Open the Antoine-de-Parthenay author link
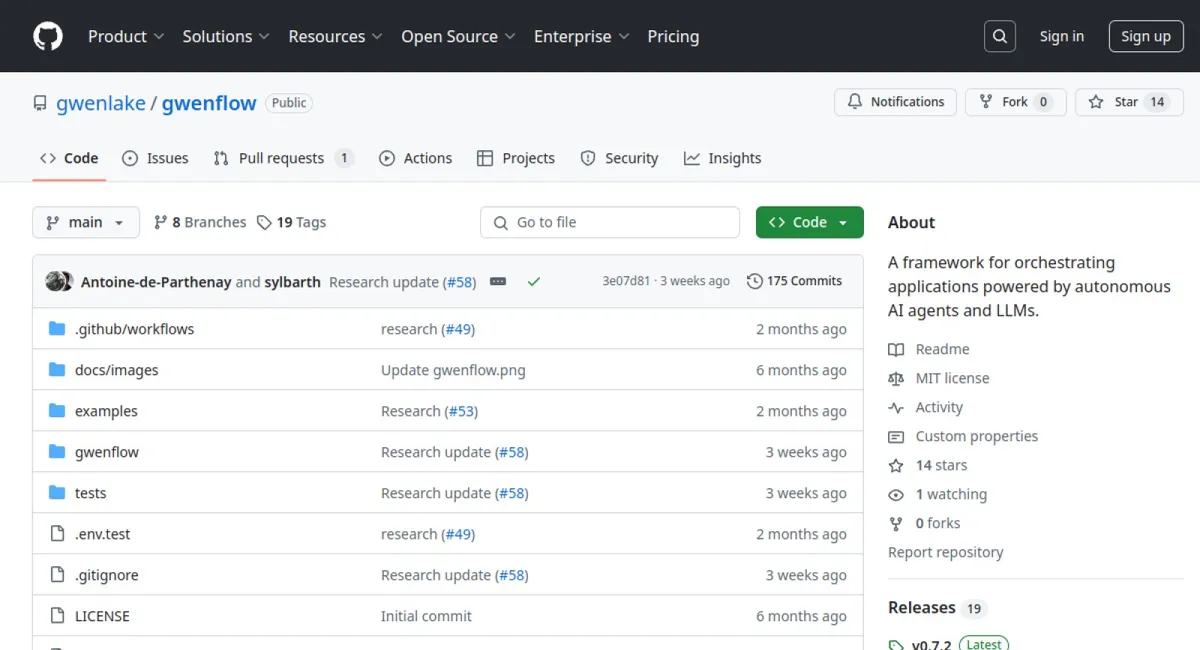 (155, 282)
